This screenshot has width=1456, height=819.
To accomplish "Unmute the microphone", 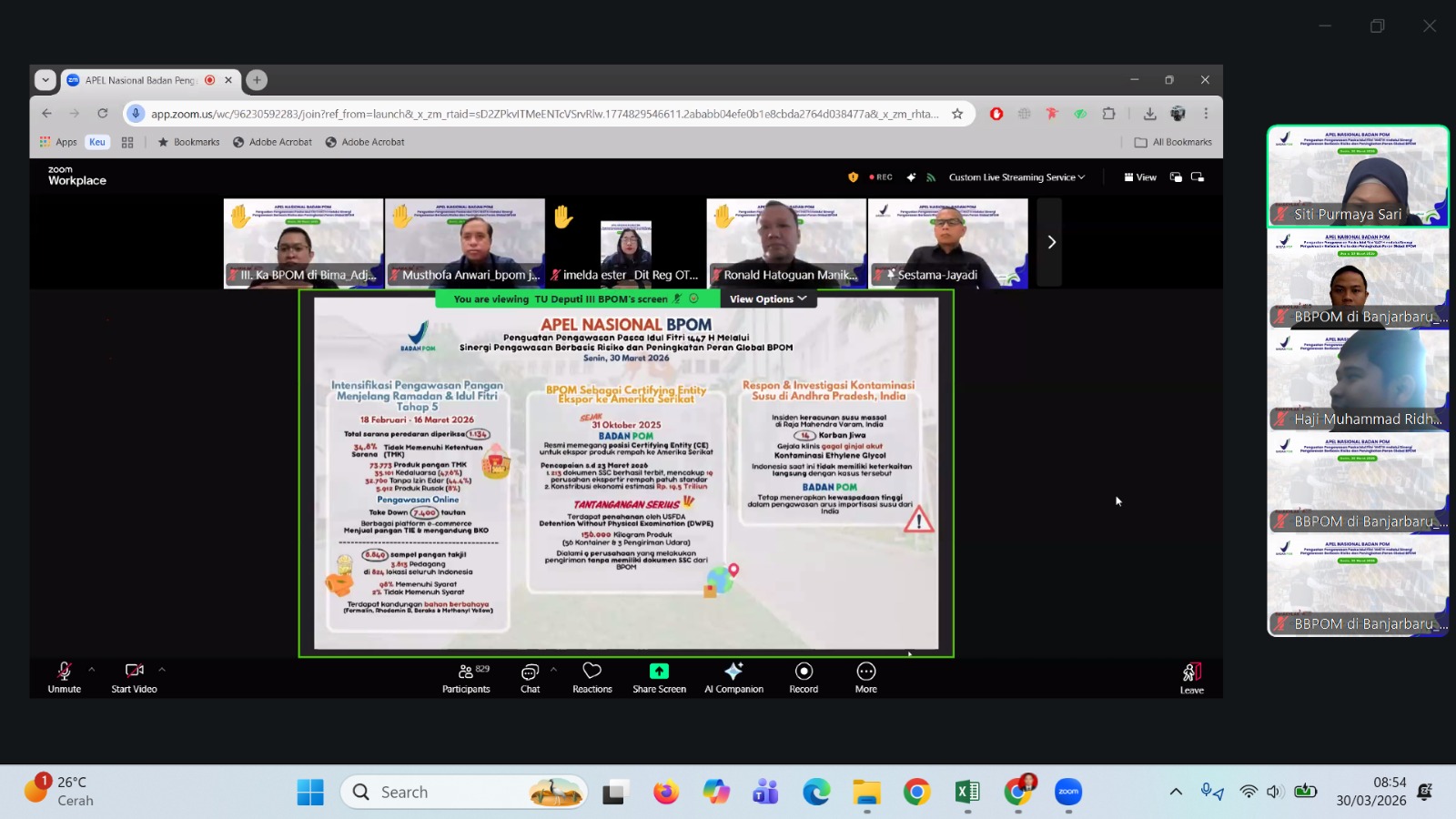I will point(64,677).
